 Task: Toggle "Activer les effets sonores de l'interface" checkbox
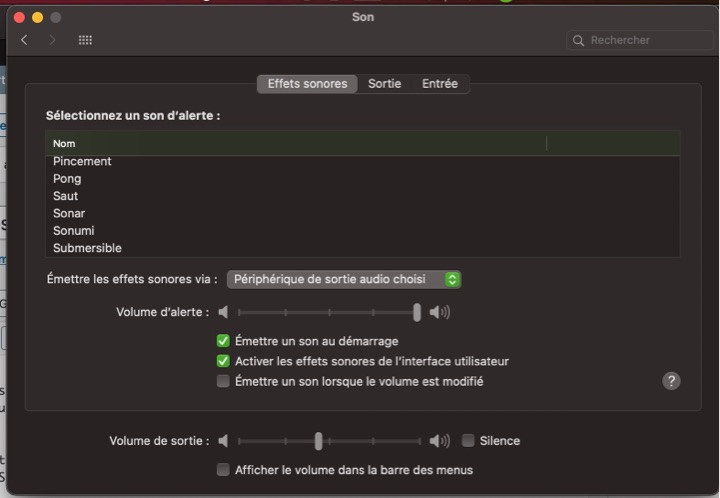click(x=223, y=361)
